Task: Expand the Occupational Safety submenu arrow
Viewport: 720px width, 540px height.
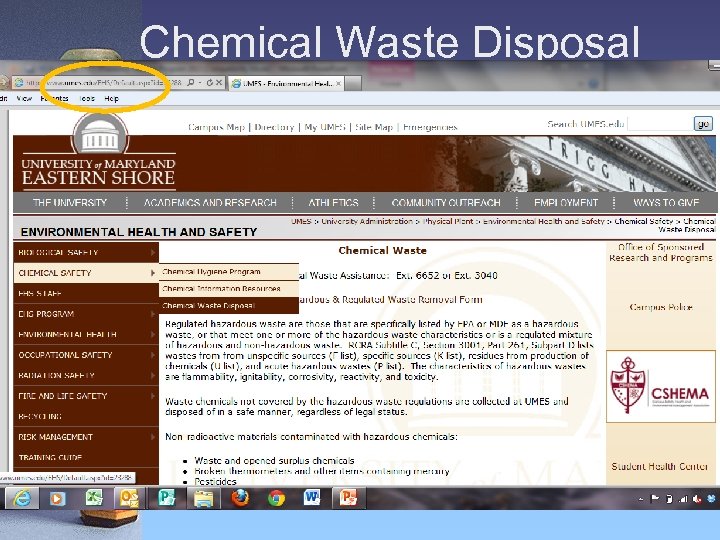Action: (x=152, y=355)
